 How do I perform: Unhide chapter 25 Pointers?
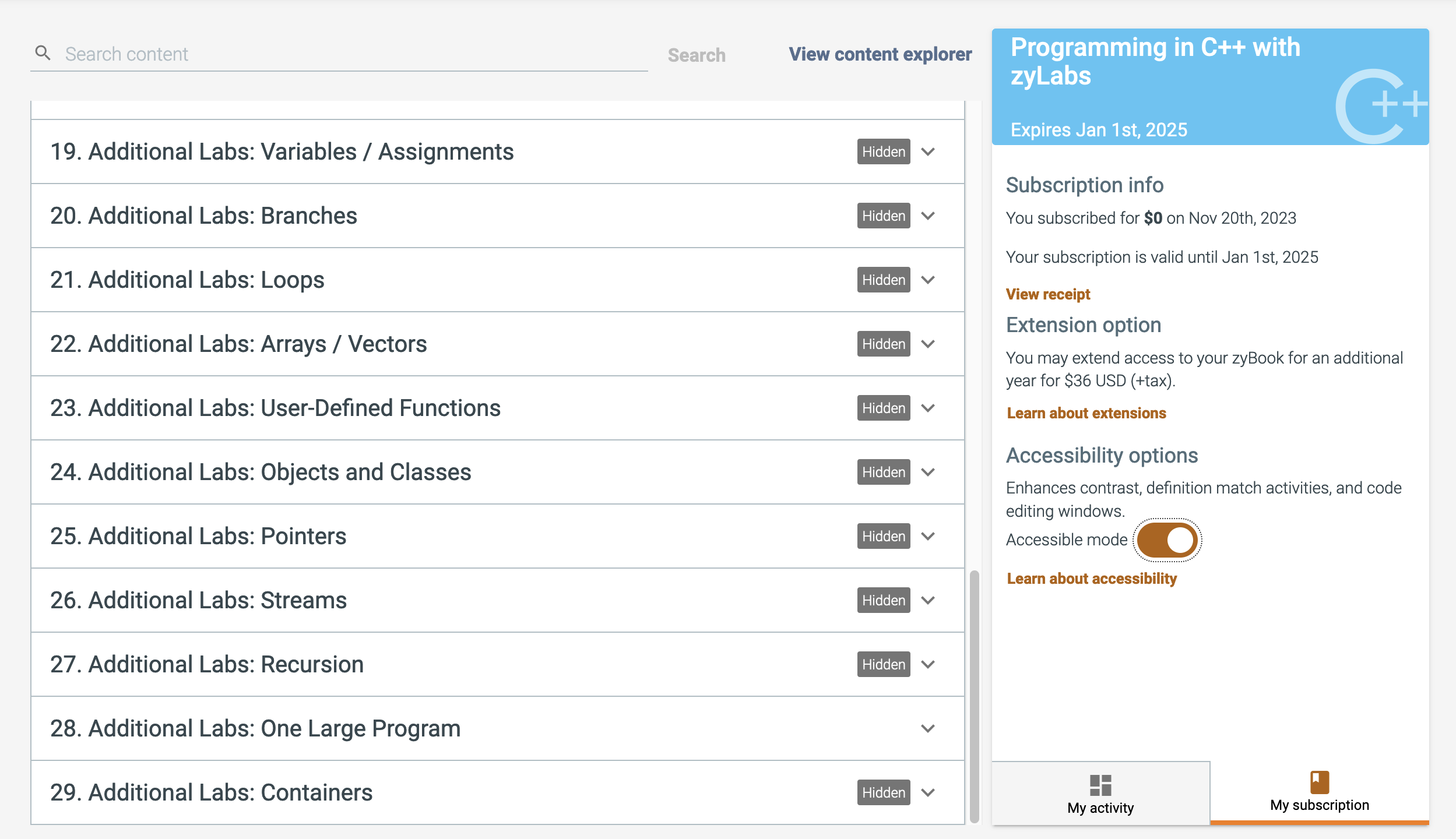click(883, 536)
